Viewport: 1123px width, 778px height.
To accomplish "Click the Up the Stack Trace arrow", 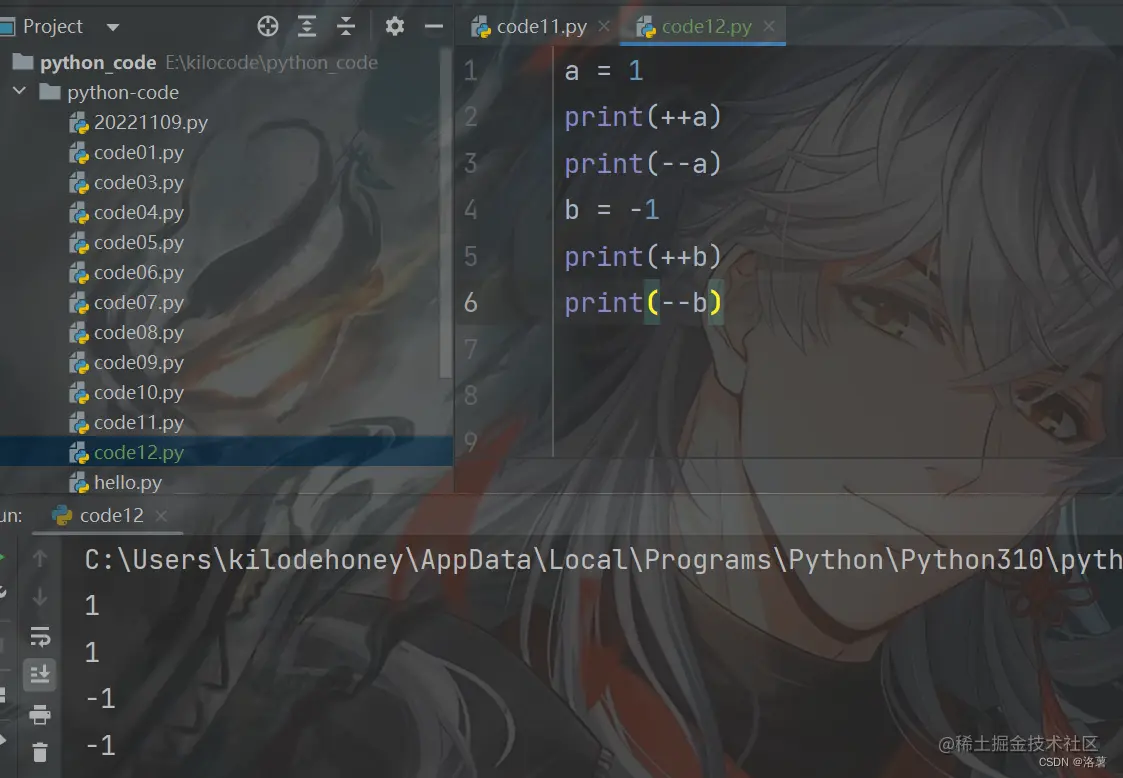I will click(40, 559).
